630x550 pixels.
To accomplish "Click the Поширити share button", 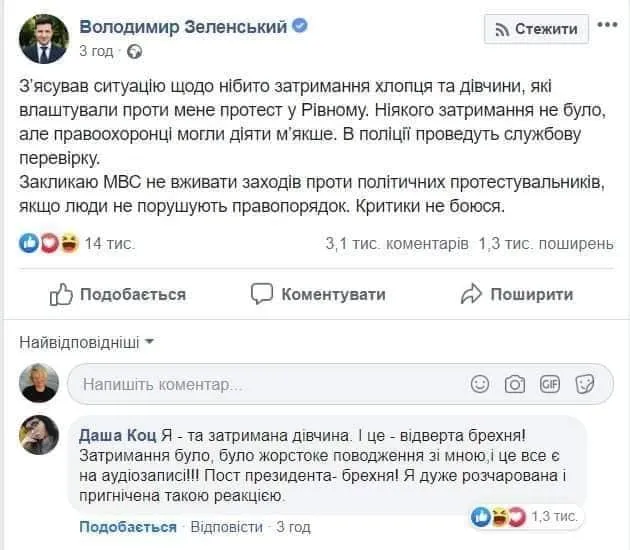I will (516, 294).
